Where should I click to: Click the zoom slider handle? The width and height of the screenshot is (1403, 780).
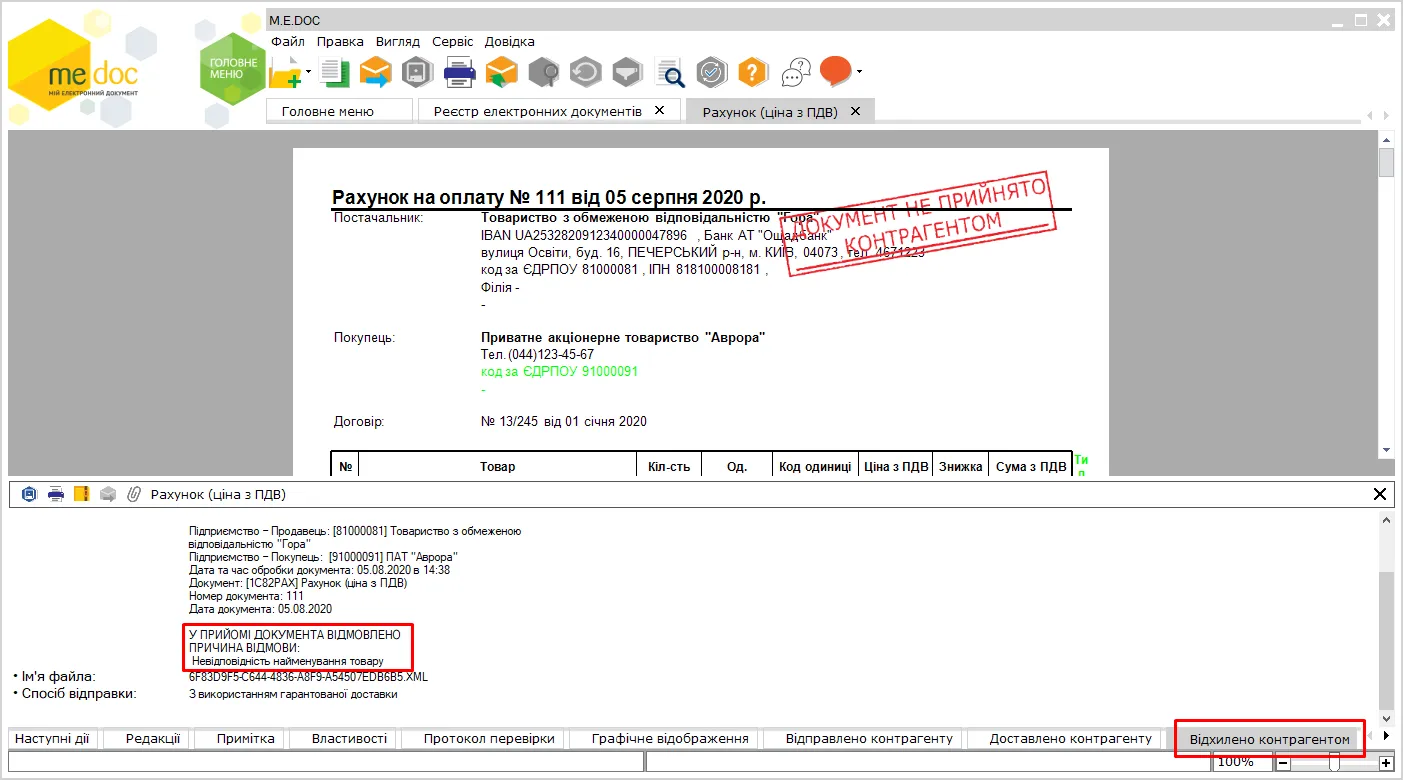pos(1334,763)
